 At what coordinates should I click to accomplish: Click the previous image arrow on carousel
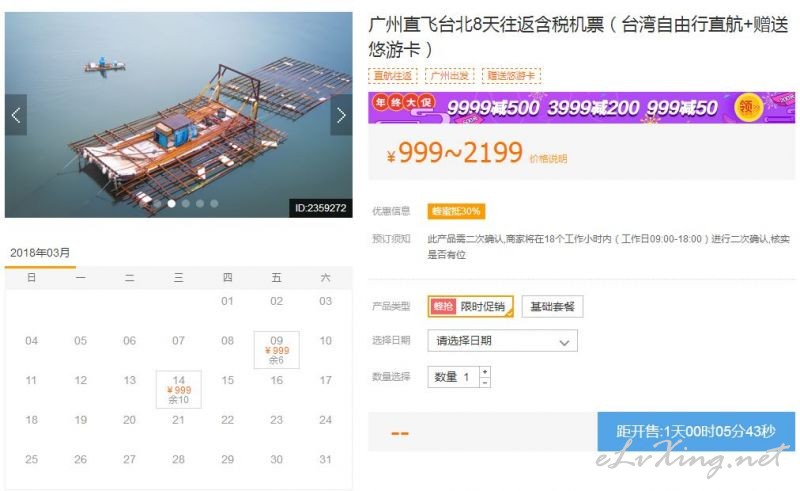(15, 115)
